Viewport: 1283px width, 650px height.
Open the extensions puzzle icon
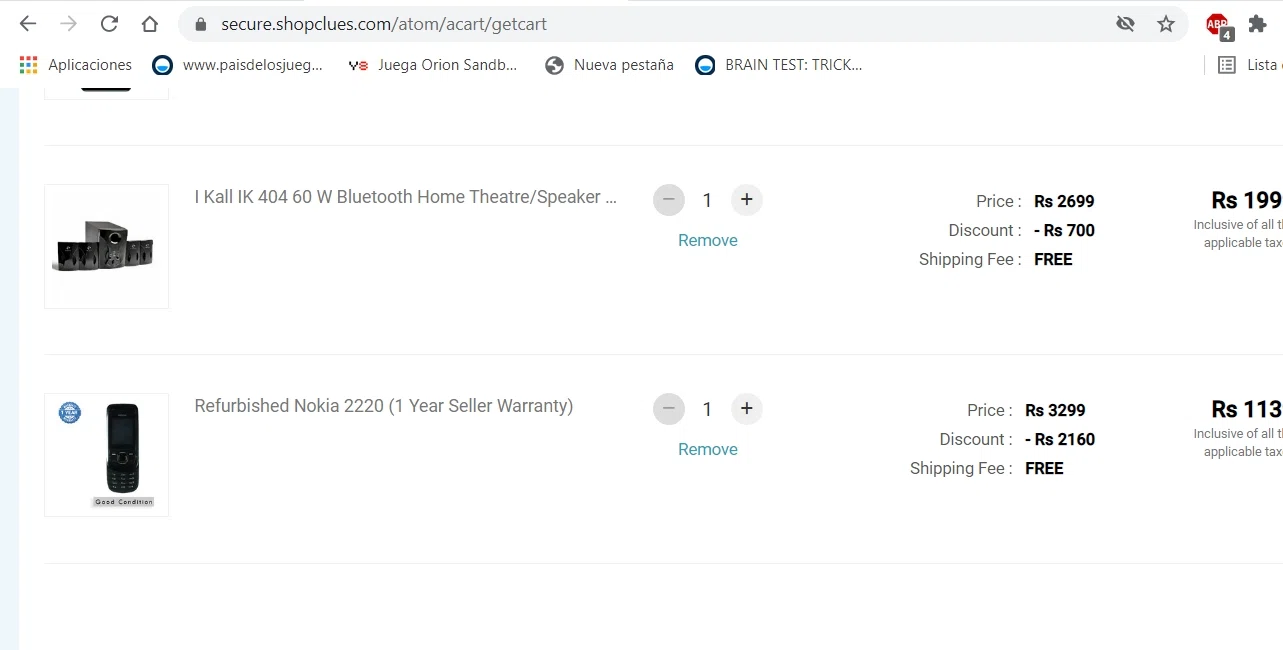pyautogui.click(x=1257, y=24)
